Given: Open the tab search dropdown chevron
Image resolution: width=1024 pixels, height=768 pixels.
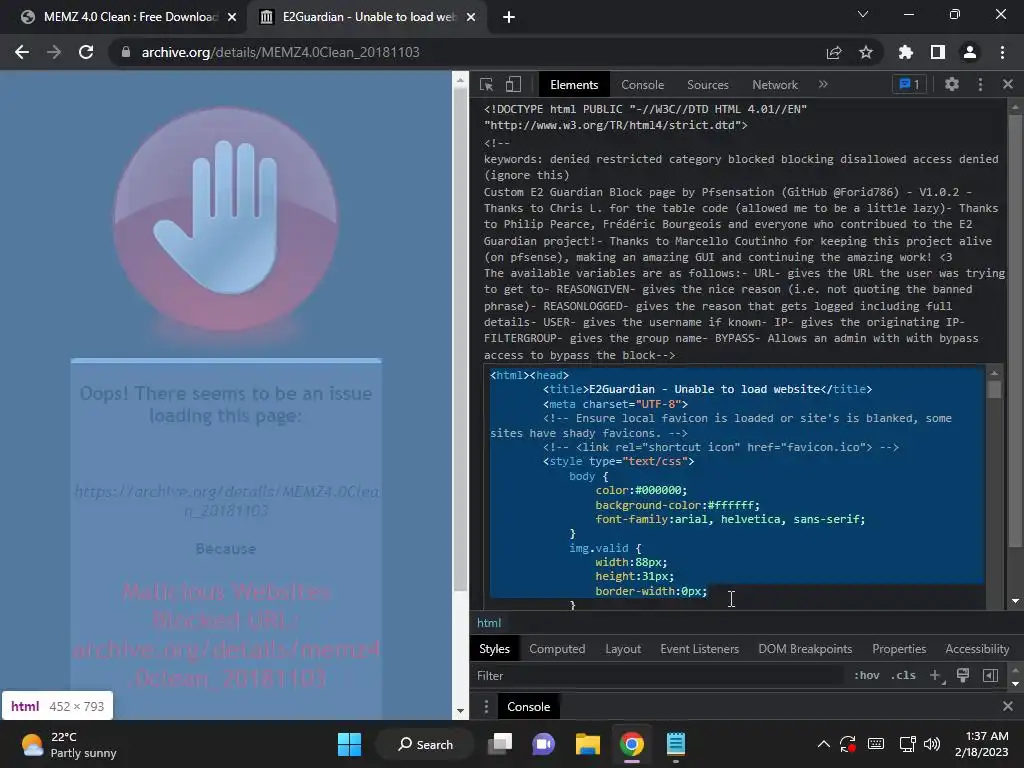Looking at the screenshot, I should coord(863,14).
